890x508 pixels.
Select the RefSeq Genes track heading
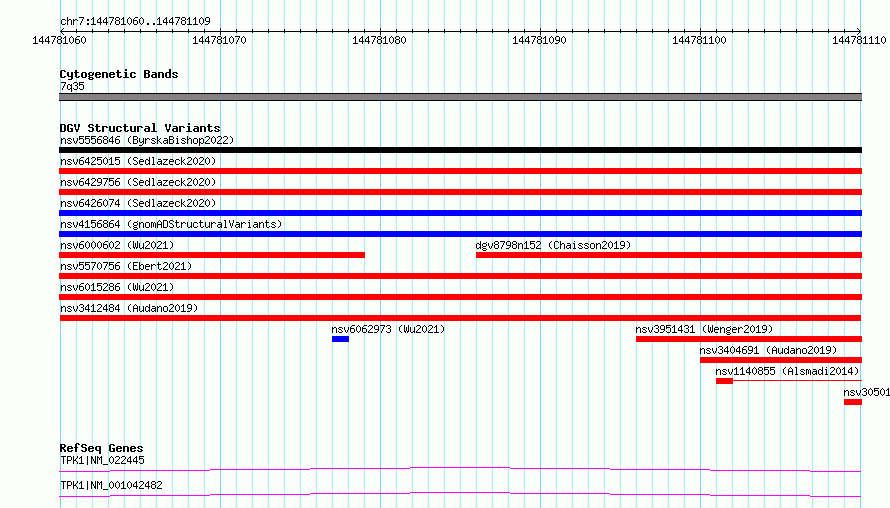tap(101, 448)
